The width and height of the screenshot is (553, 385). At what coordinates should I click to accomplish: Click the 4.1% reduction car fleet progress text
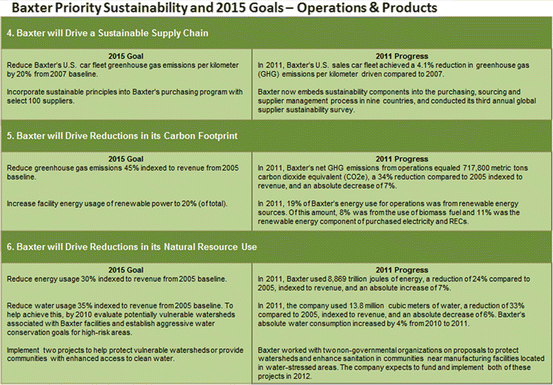tap(394, 70)
